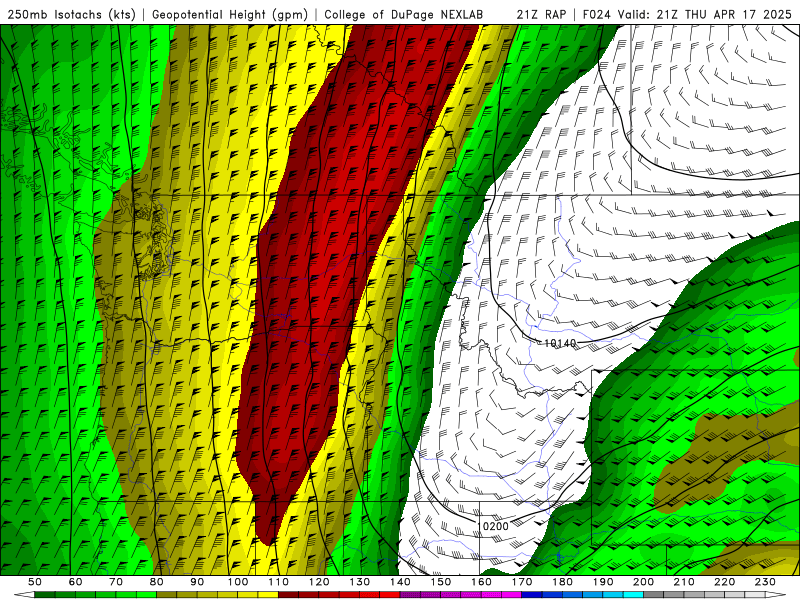Click the '180' value on the color scale

click(x=563, y=582)
